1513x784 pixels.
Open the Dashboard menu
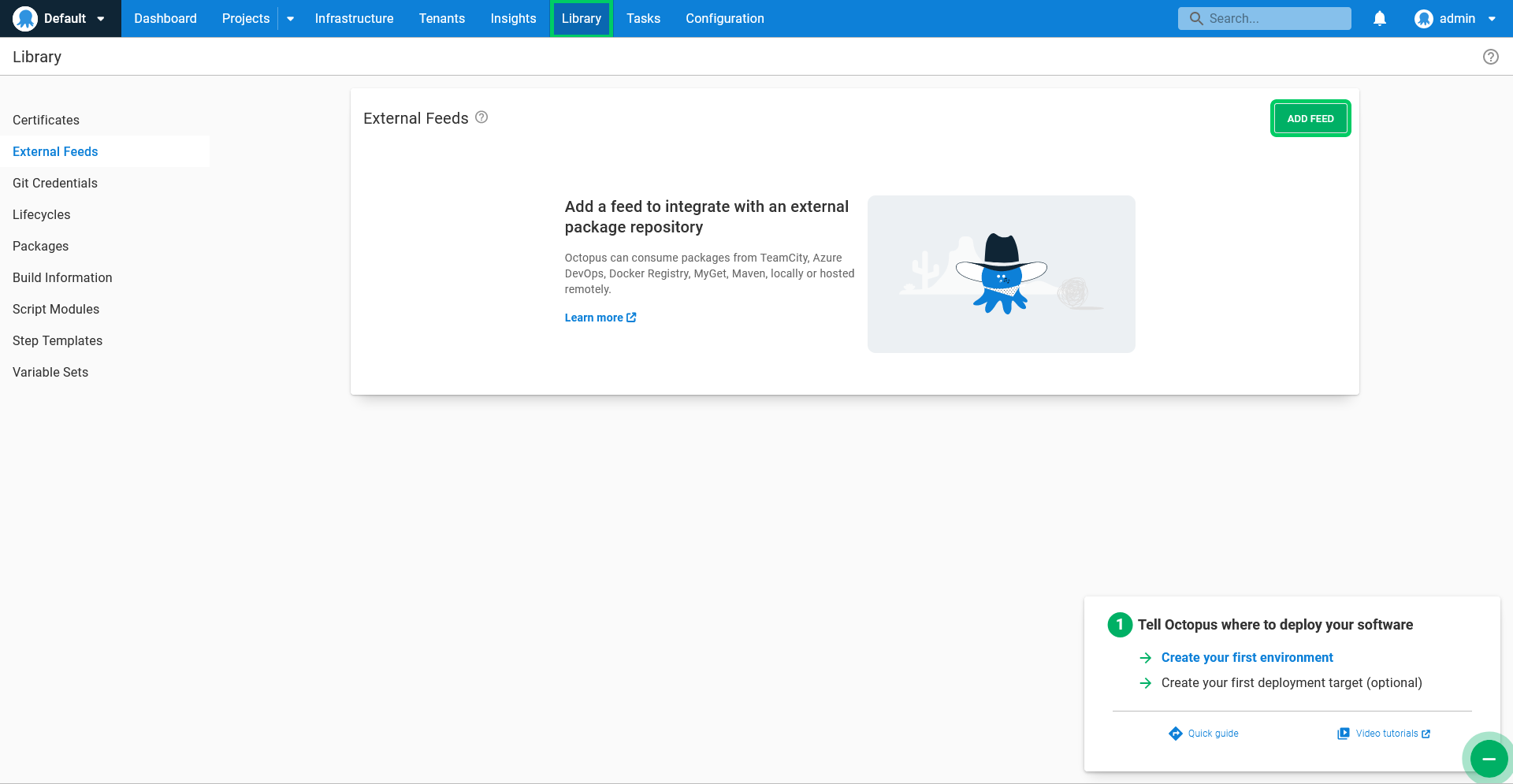coord(165,18)
